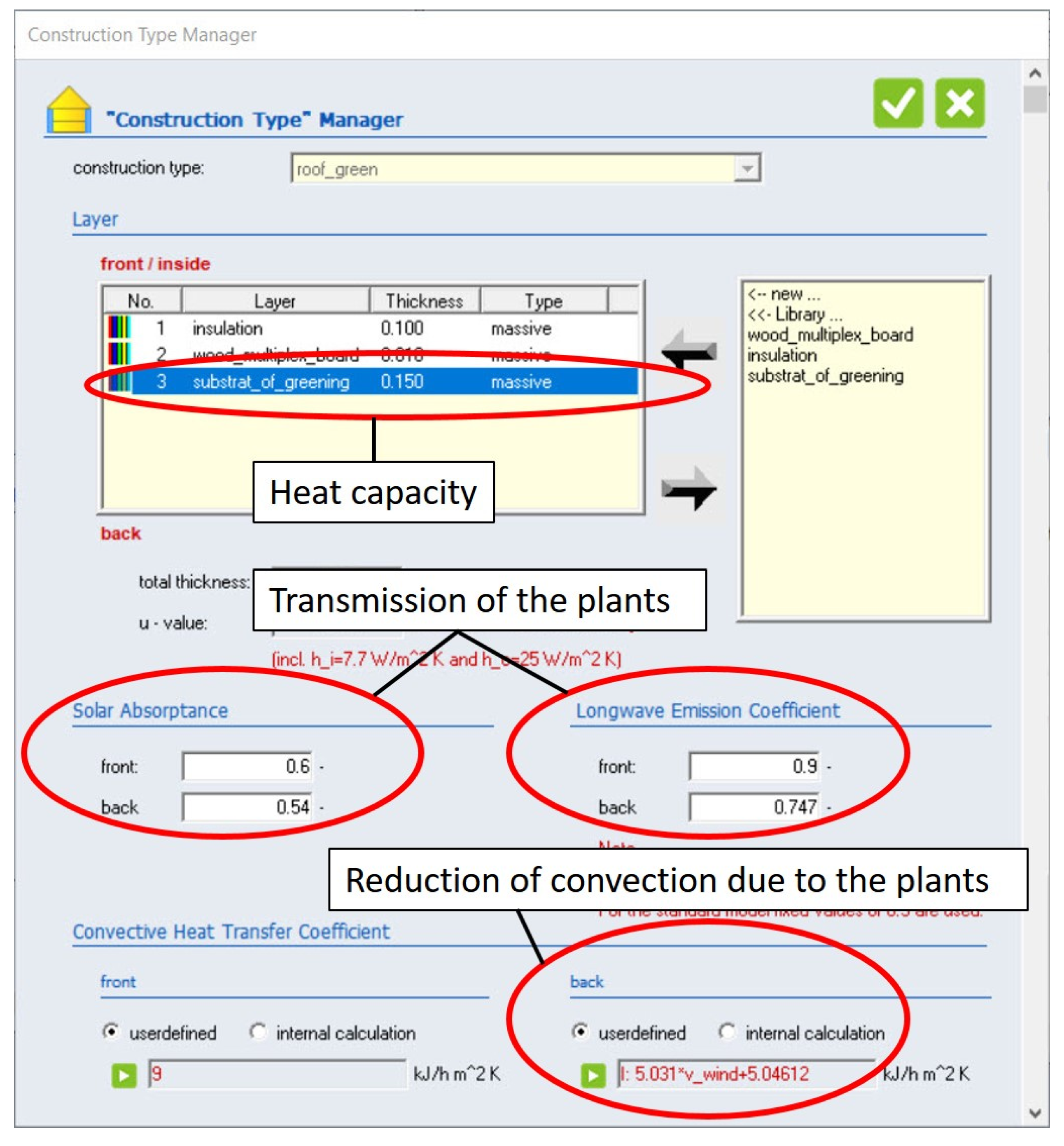Click the right arrow to remove layer
1064x1146 pixels.
688,488
